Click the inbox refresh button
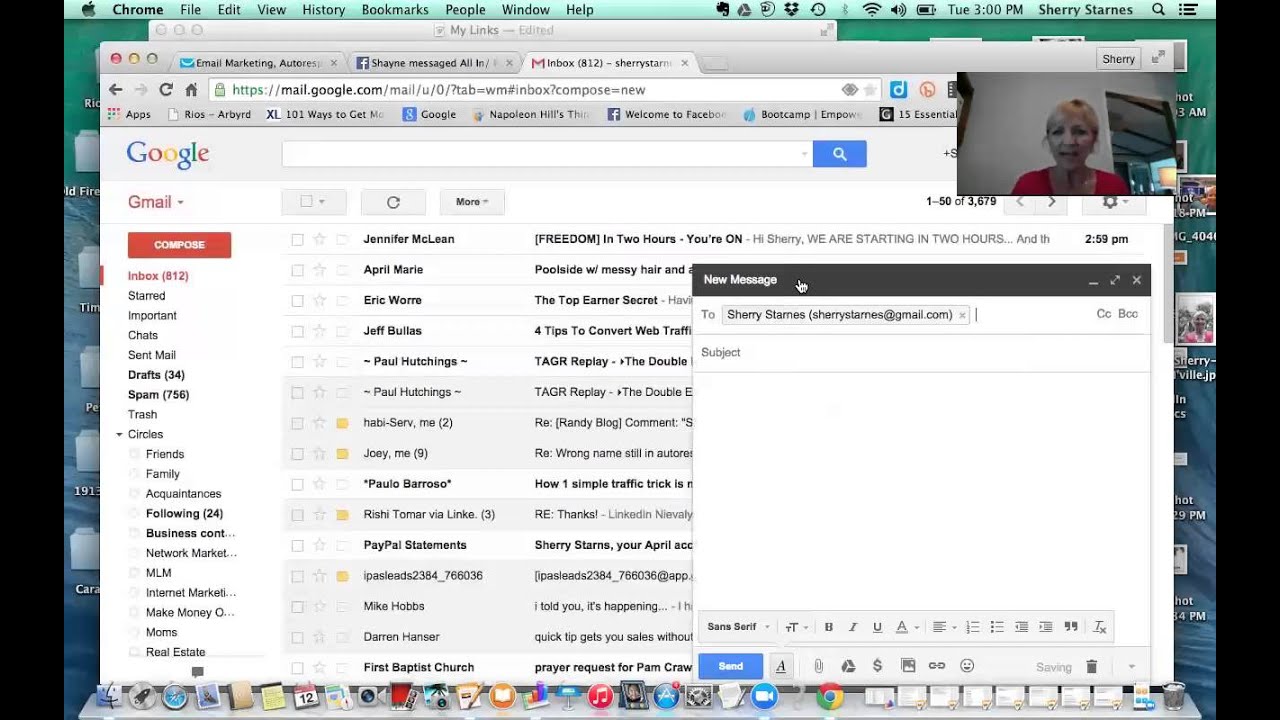 pos(393,202)
